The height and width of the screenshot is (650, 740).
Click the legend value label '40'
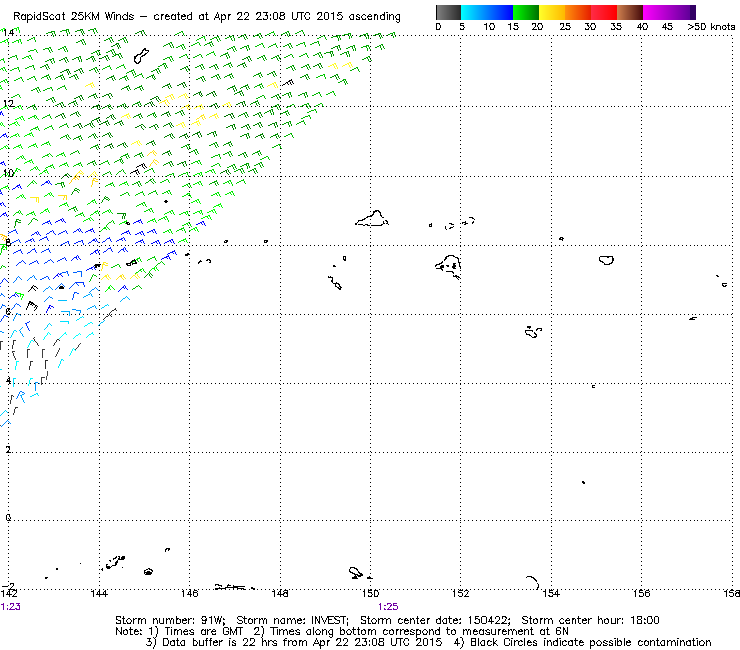pyautogui.click(x=642, y=27)
